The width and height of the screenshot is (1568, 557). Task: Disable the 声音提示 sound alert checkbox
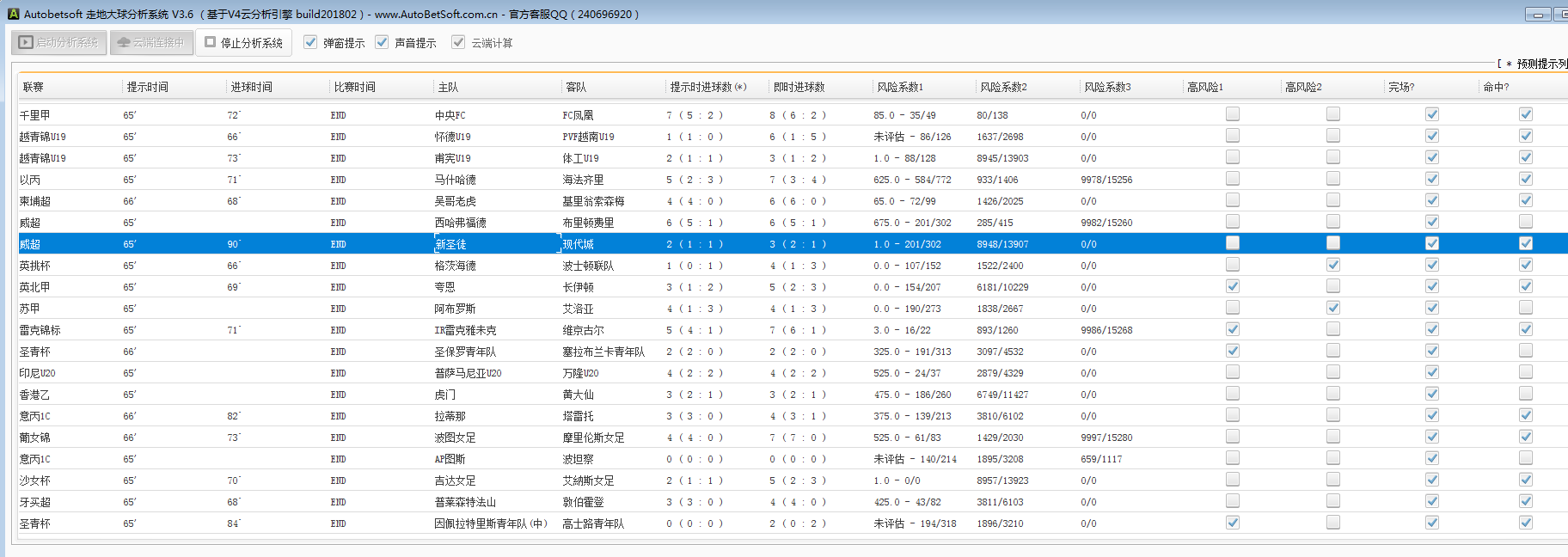click(383, 42)
